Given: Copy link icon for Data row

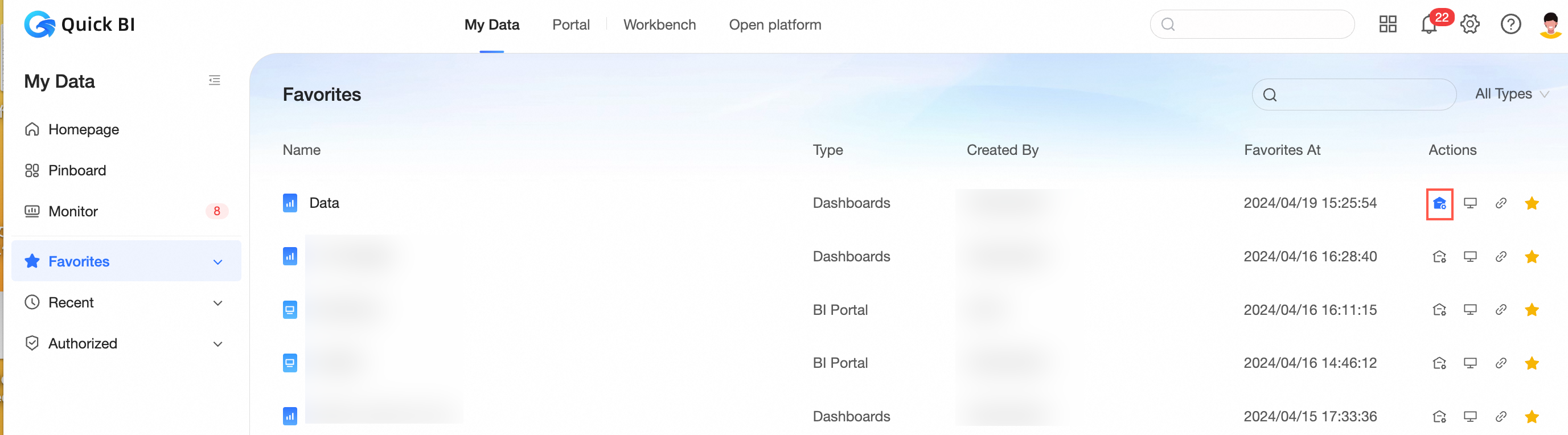Looking at the screenshot, I should (x=1500, y=203).
